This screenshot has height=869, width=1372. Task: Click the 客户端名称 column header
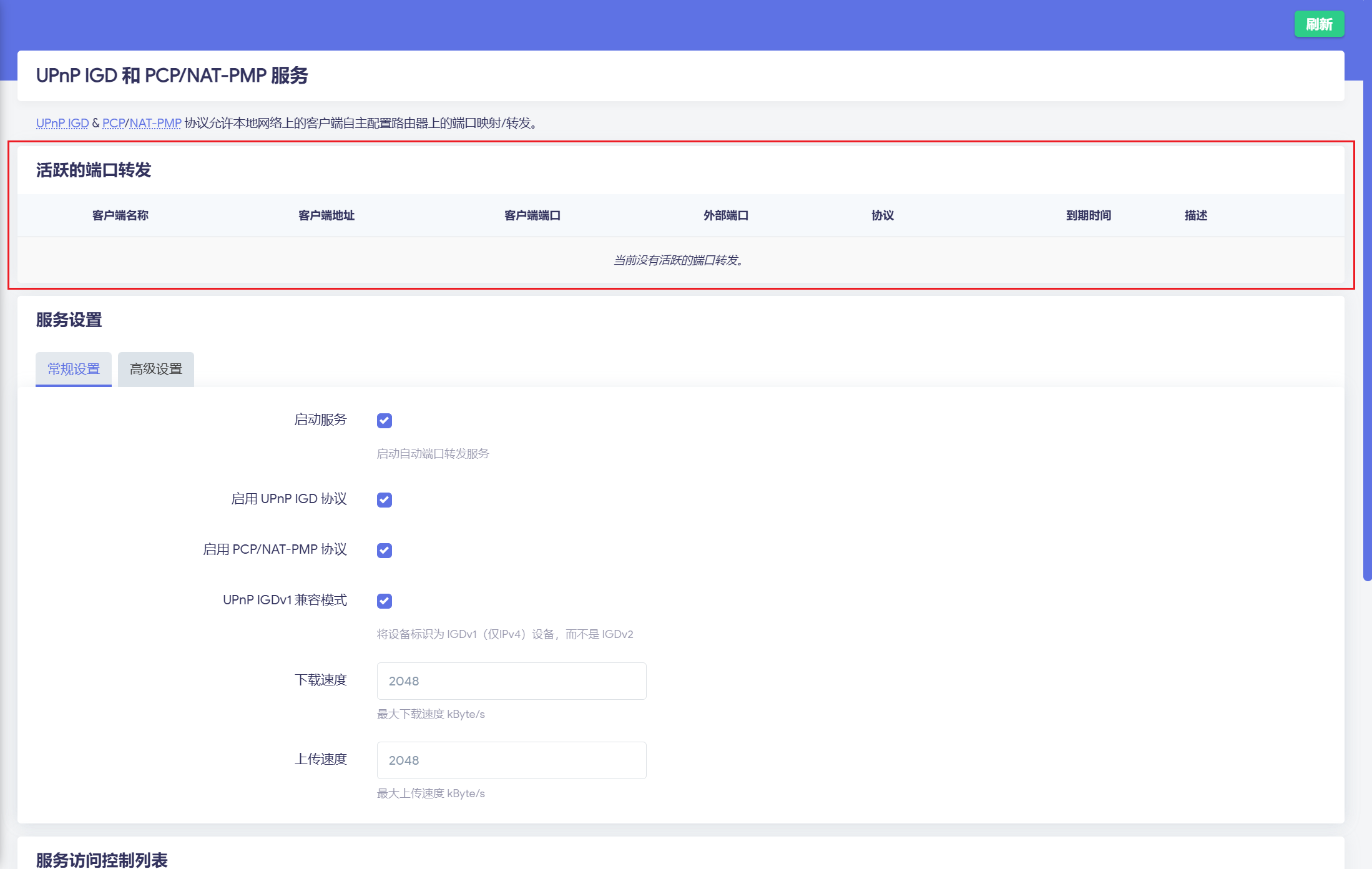click(119, 215)
